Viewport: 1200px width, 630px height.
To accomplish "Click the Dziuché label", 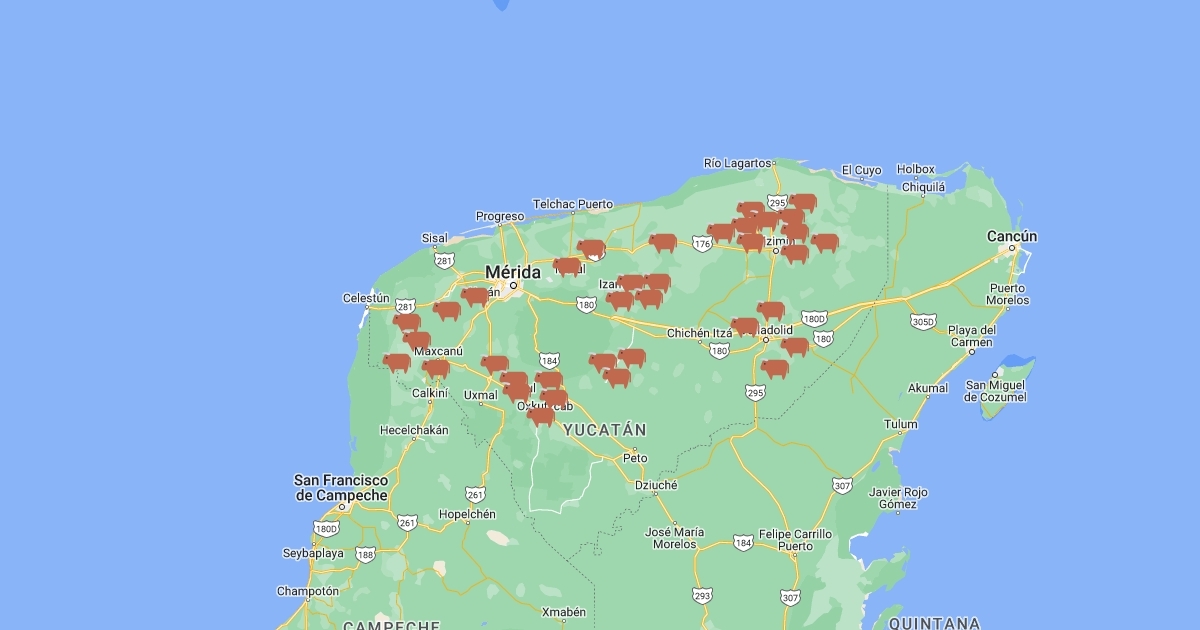I will tap(656, 485).
